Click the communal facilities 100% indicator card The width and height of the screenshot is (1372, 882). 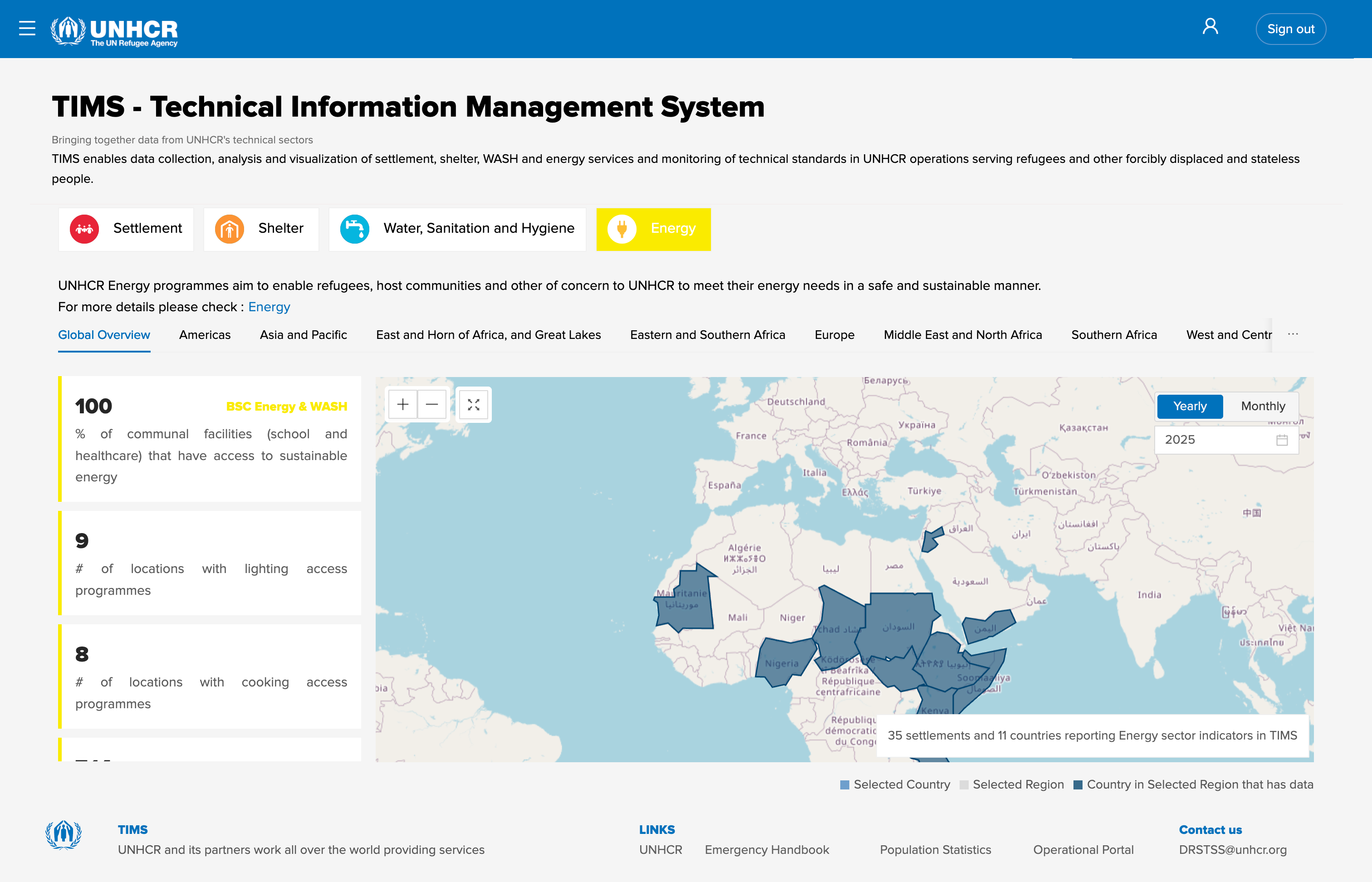[210, 439]
